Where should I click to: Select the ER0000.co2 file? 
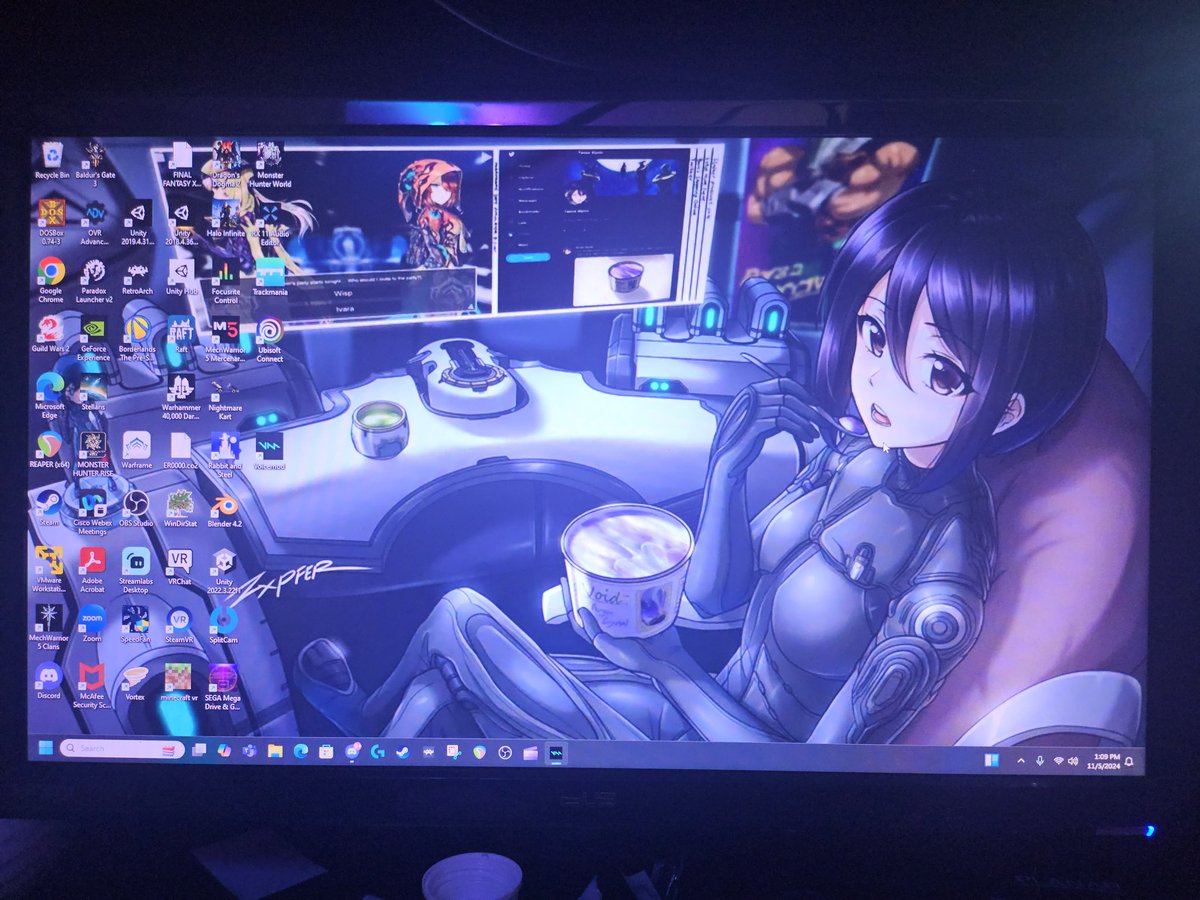[181, 450]
